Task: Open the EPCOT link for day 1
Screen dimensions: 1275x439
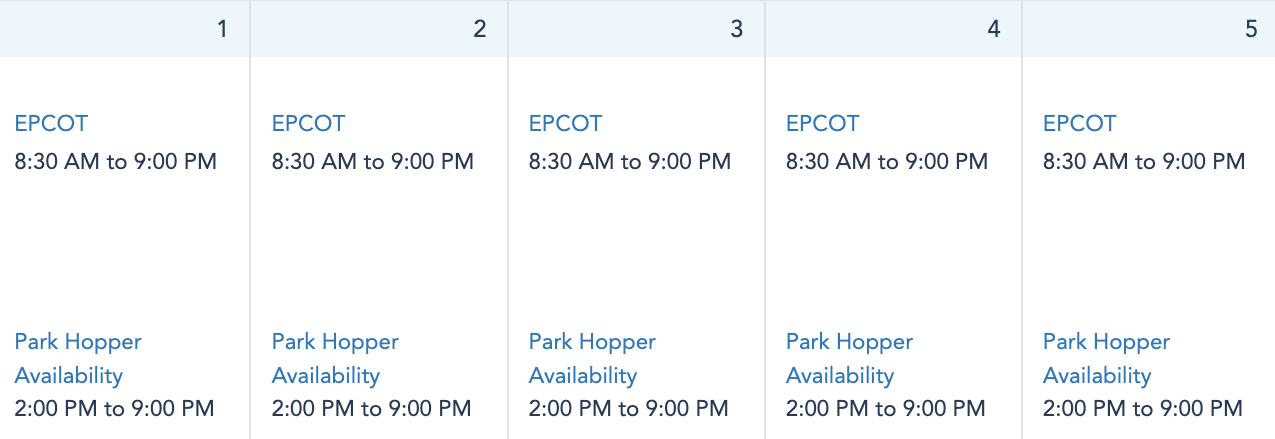Action: click(x=51, y=124)
